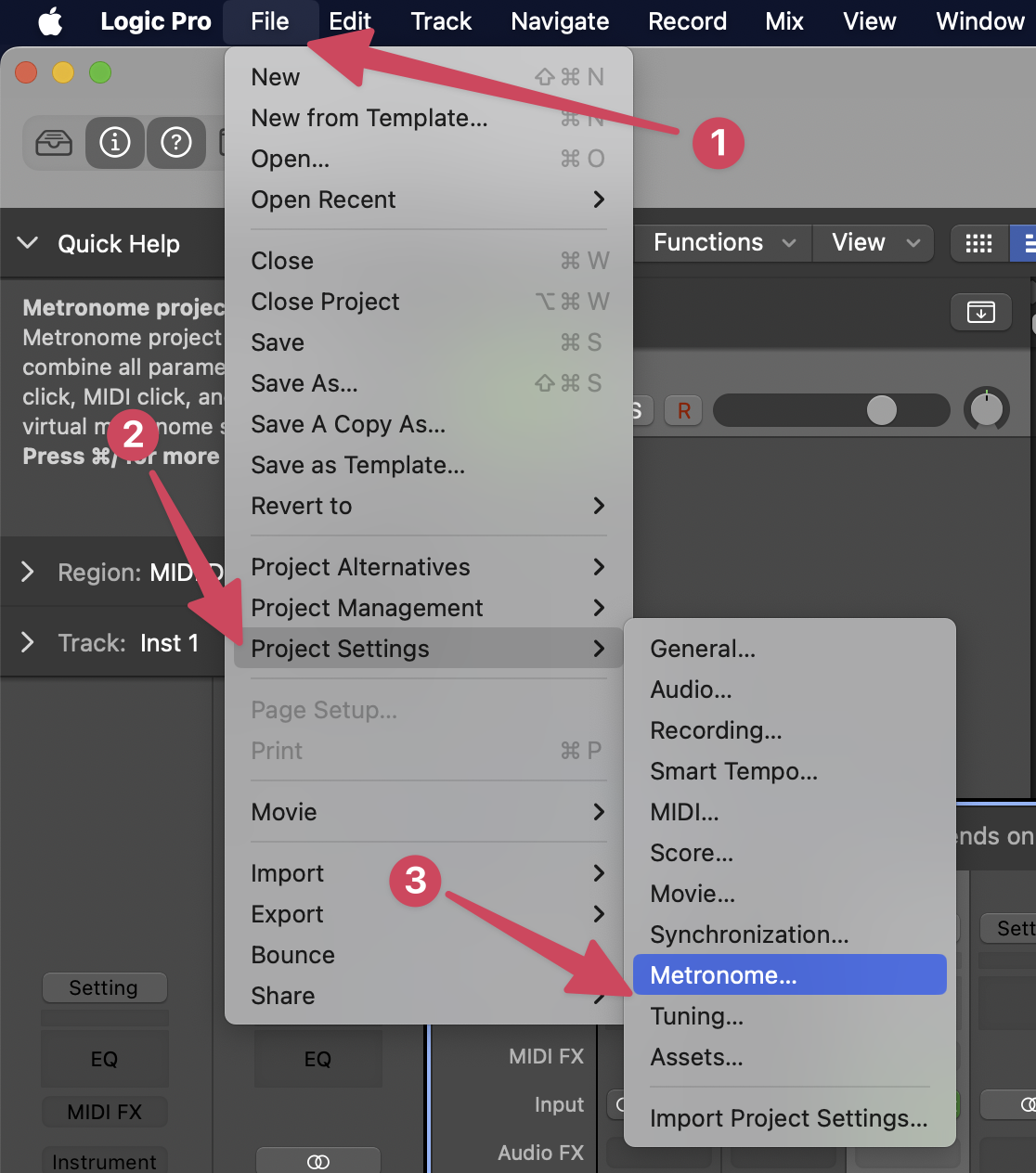Click the track volume slider handle

(x=881, y=409)
